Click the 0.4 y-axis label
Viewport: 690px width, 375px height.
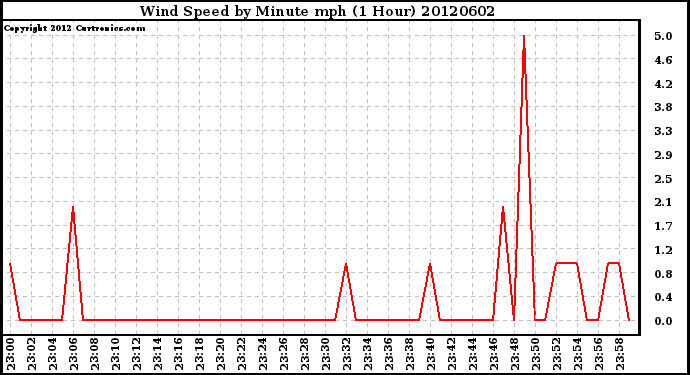(x=663, y=298)
